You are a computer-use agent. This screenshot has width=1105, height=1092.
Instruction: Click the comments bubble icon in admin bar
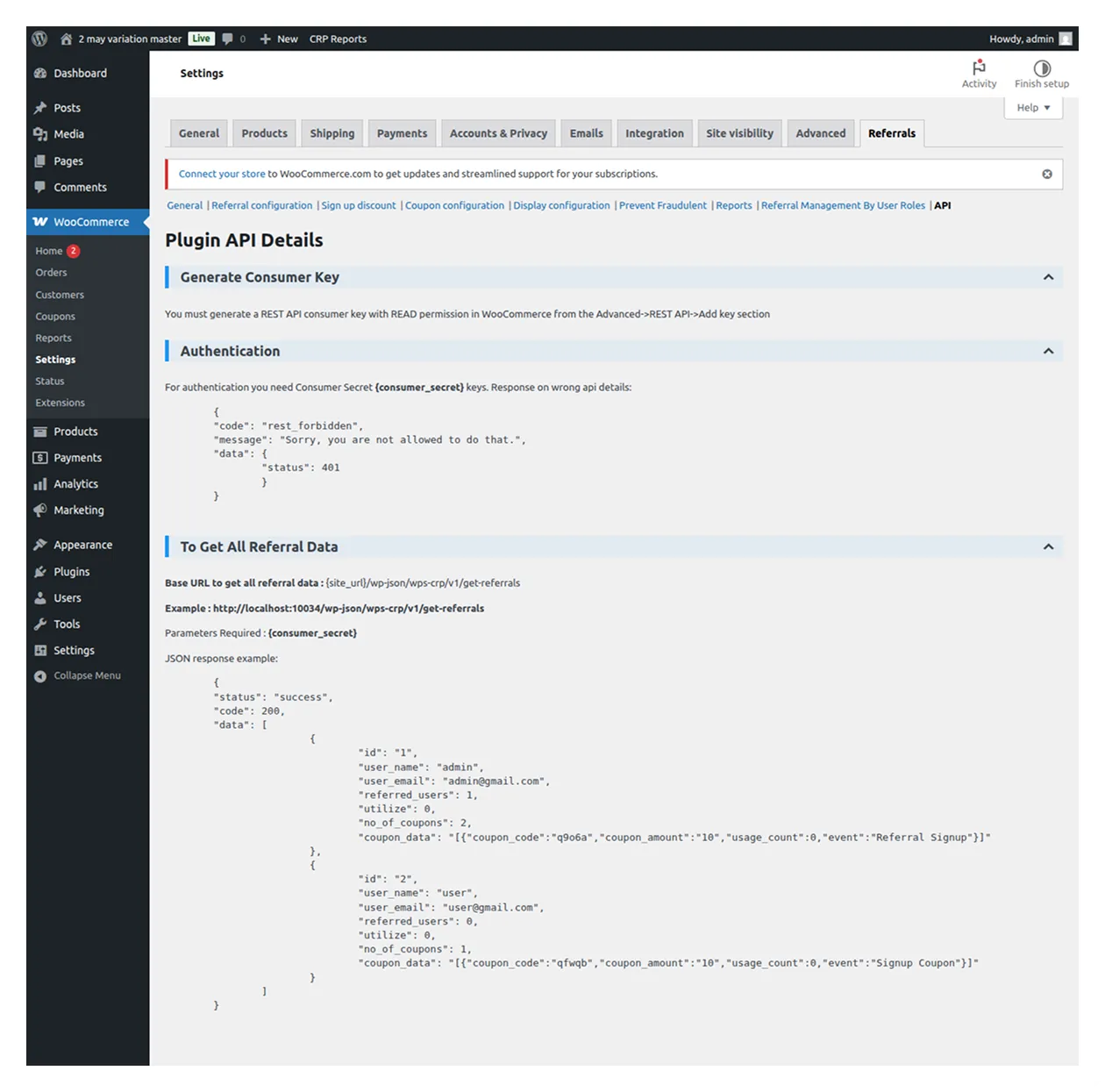point(228,39)
